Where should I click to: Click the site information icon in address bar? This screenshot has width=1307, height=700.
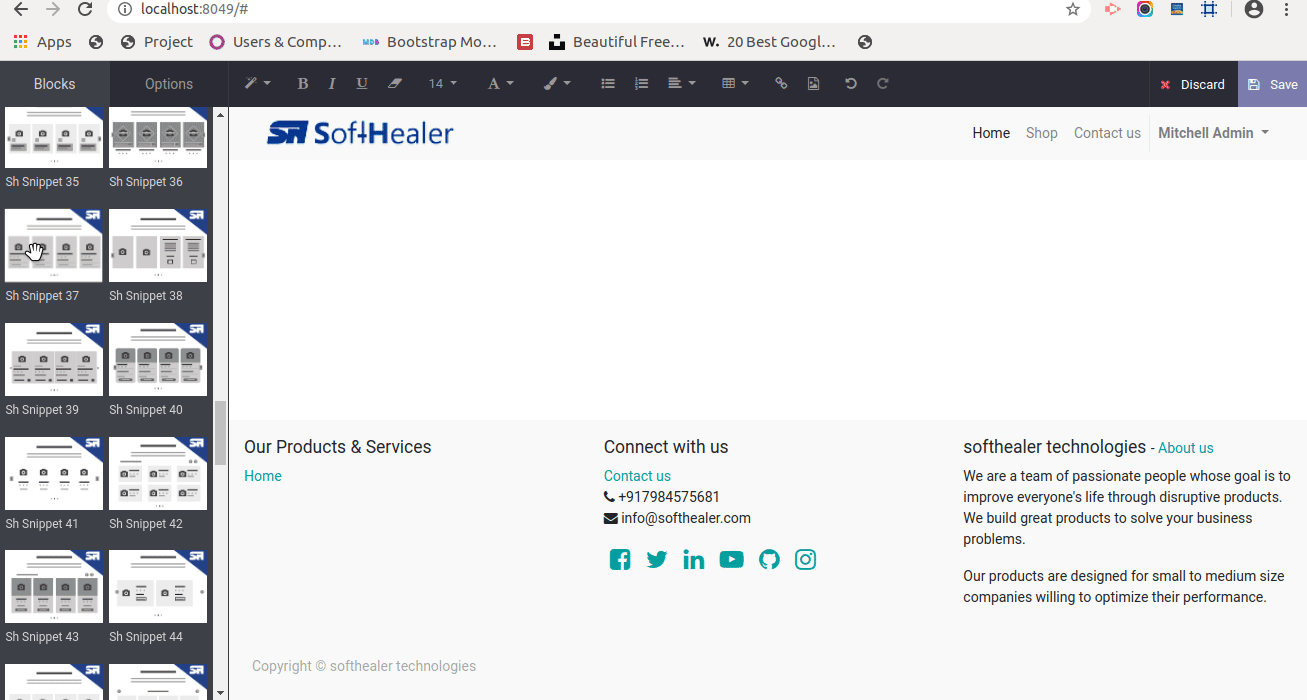pos(125,9)
